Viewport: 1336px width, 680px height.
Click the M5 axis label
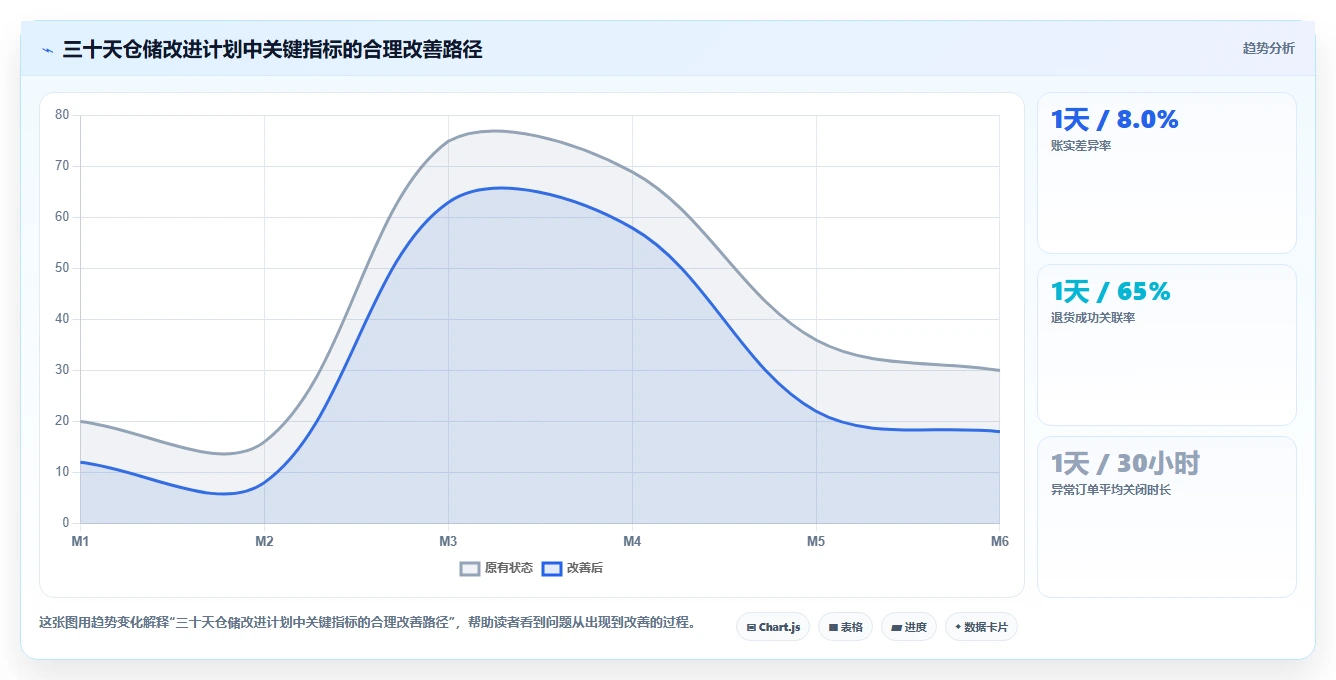(x=816, y=541)
